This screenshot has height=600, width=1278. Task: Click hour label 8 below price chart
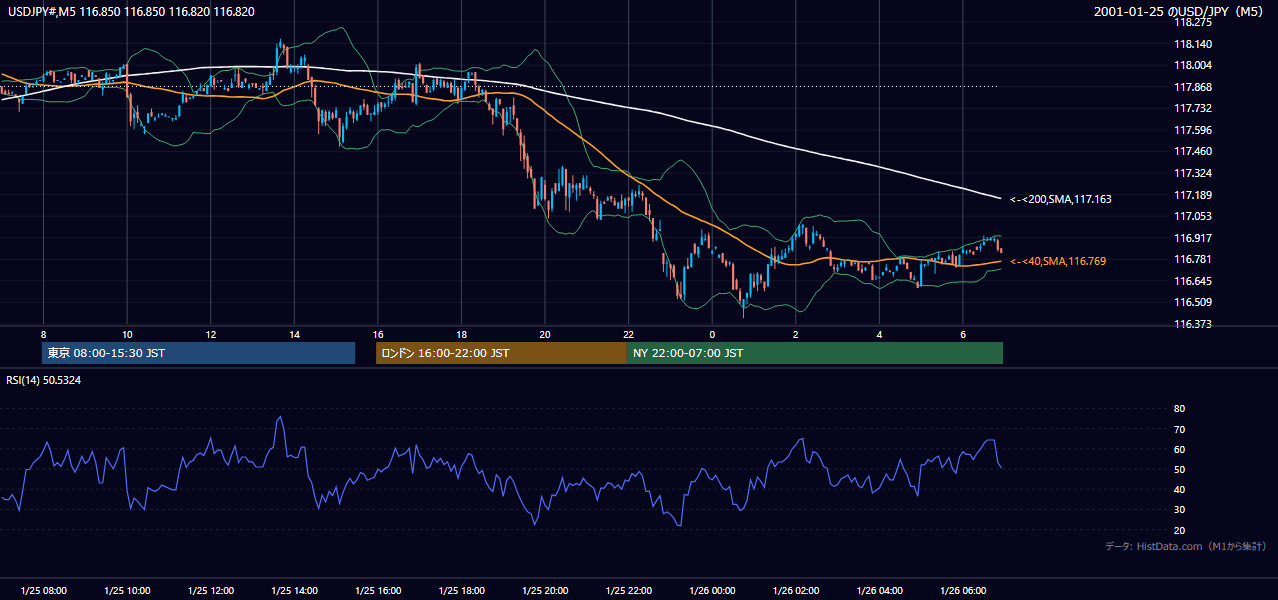tap(43, 334)
